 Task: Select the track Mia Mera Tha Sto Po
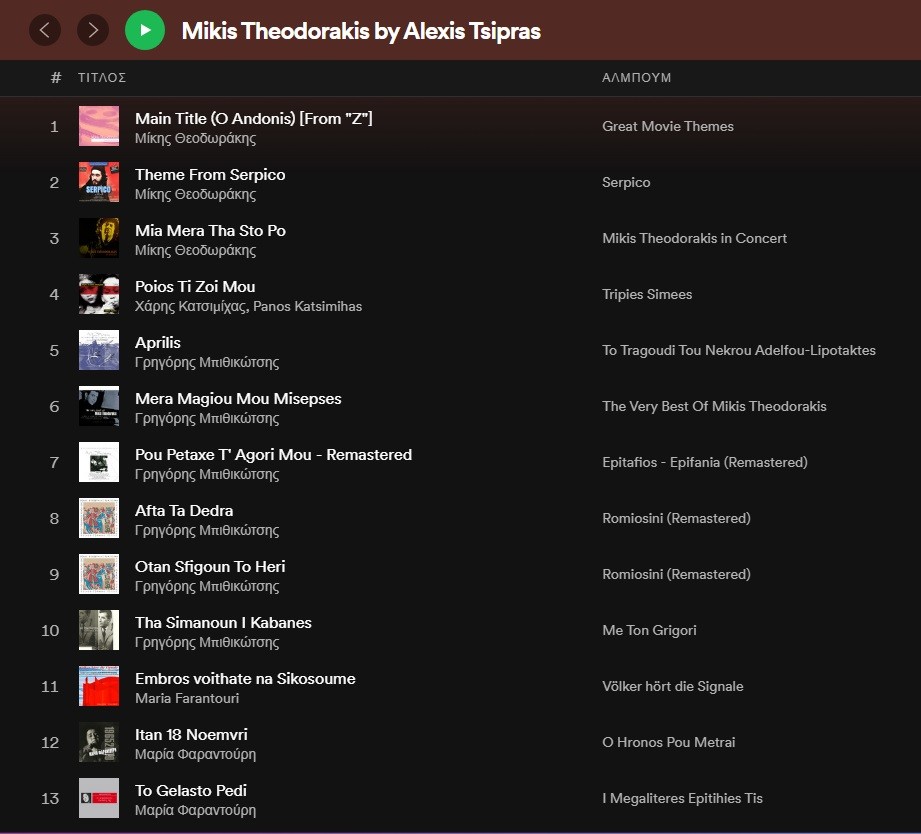[x=210, y=230]
